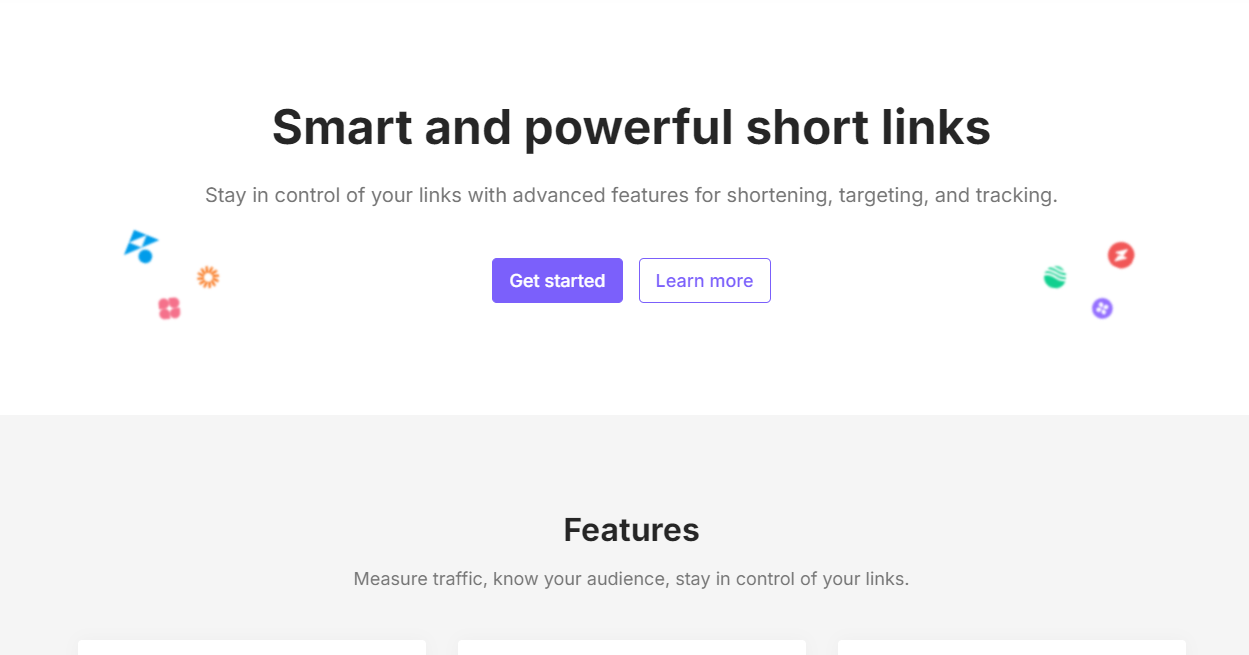
Task: Click the word "shortening" in the tagline
Action: pyautogui.click(x=779, y=195)
